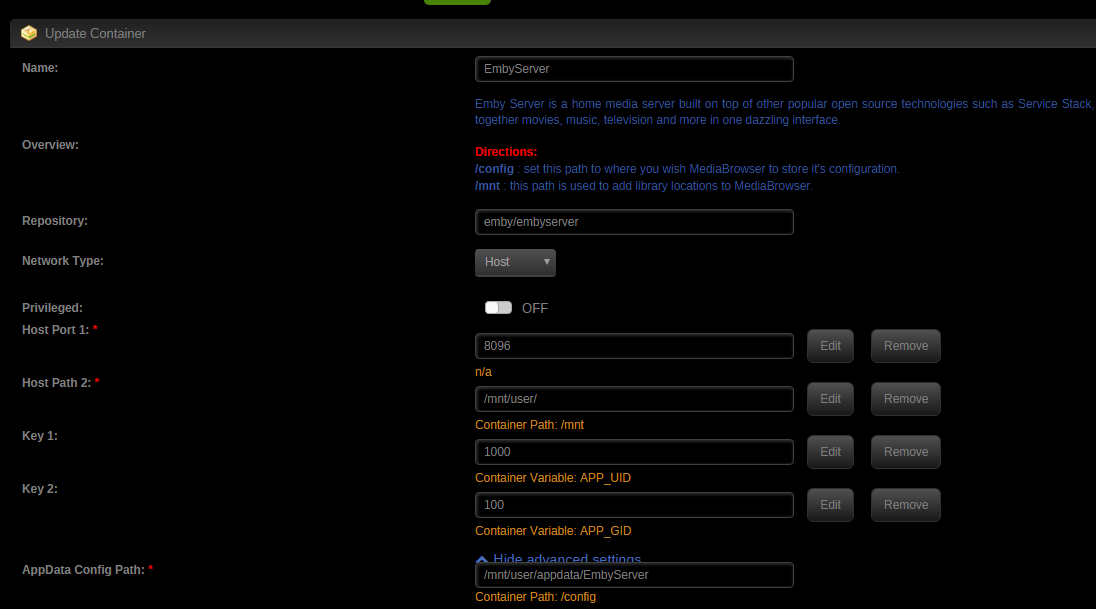1096x609 pixels.
Task: Remove Host Port 1 entry
Action: (x=906, y=345)
